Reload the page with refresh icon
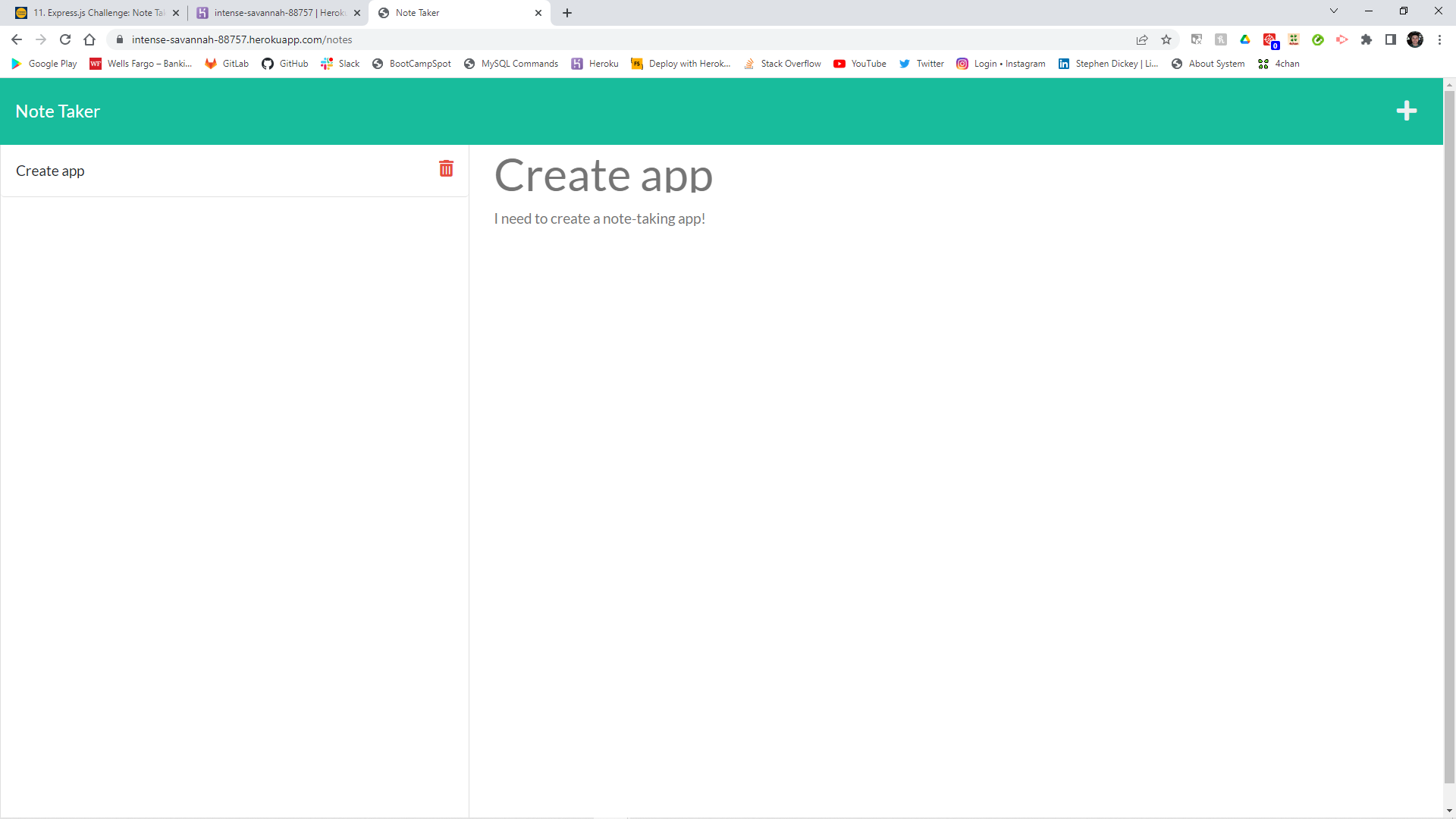Viewport: 1456px width, 819px height. pyautogui.click(x=65, y=39)
